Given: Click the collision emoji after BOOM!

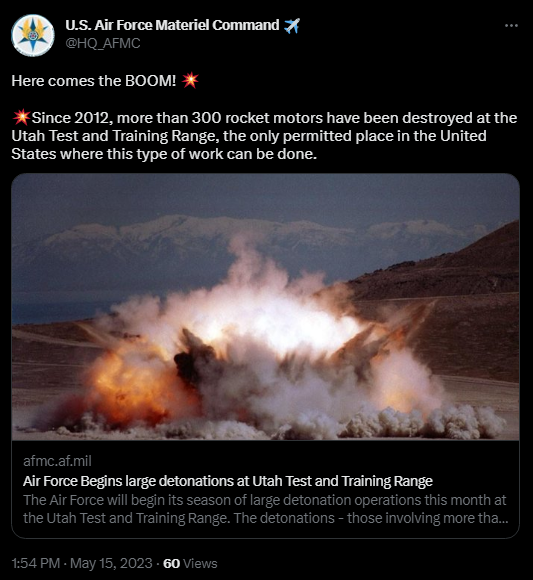Looking at the screenshot, I should coord(190,80).
